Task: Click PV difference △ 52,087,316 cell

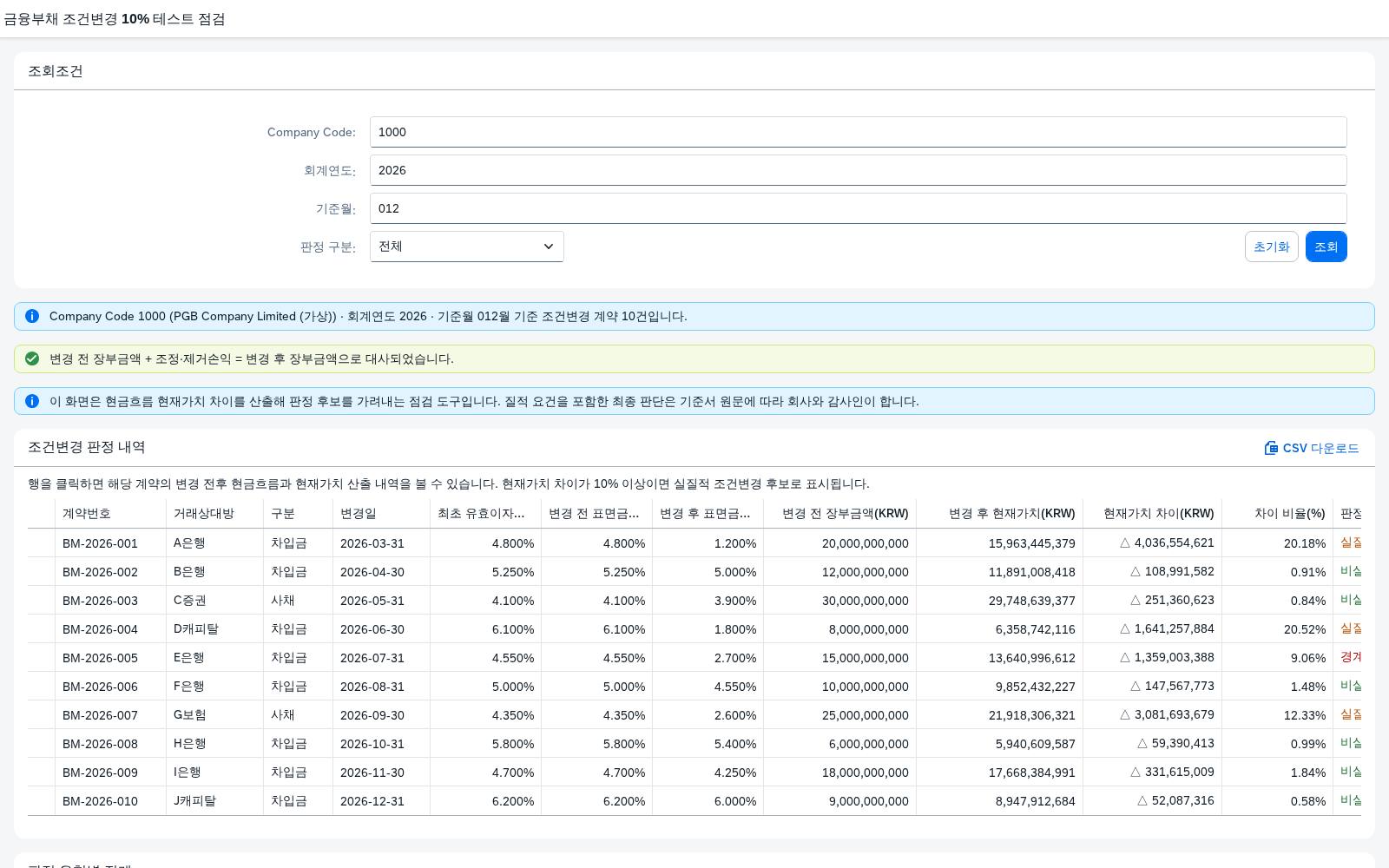Action: click(x=1152, y=801)
